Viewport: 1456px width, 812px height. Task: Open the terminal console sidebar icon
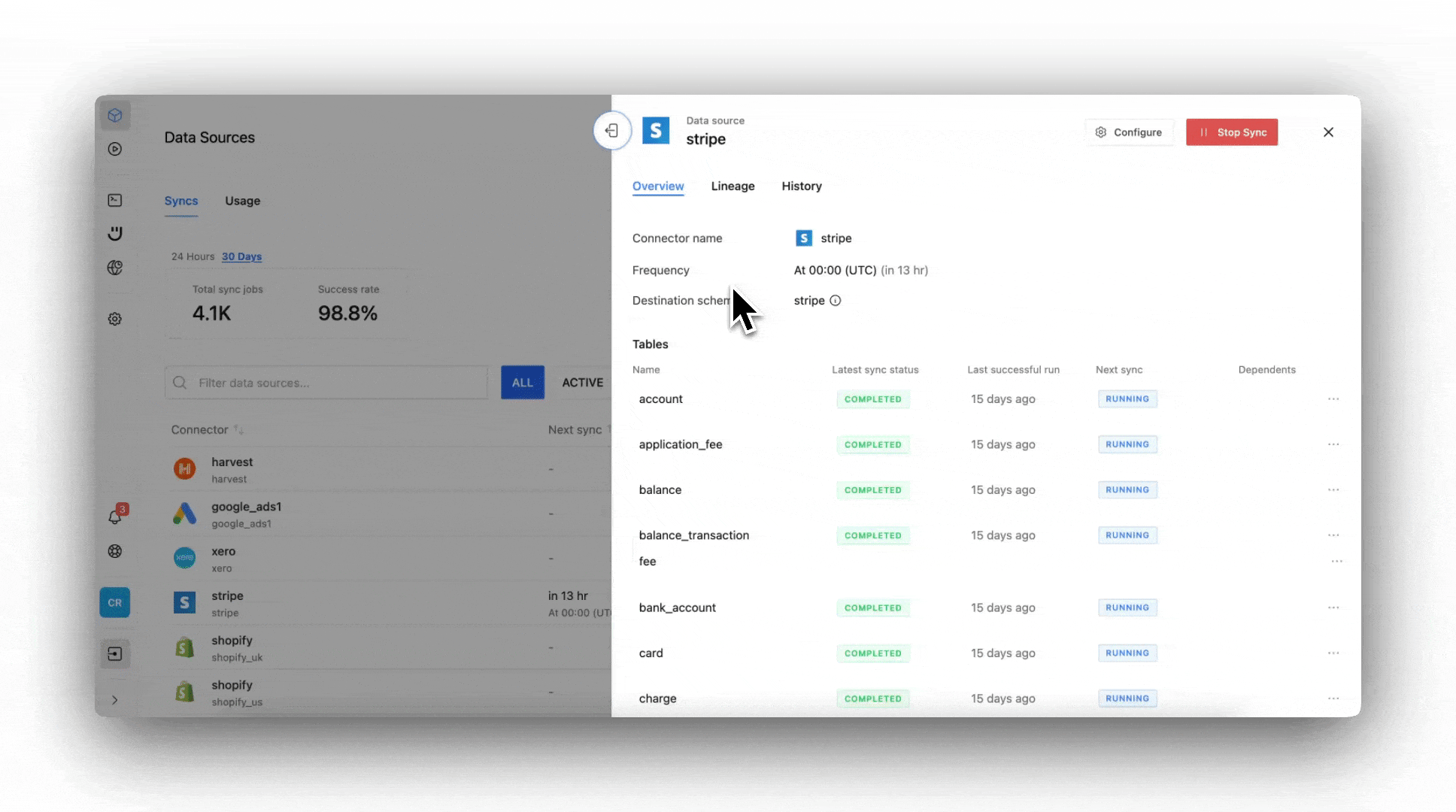pyautogui.click(x=115, y=200)
